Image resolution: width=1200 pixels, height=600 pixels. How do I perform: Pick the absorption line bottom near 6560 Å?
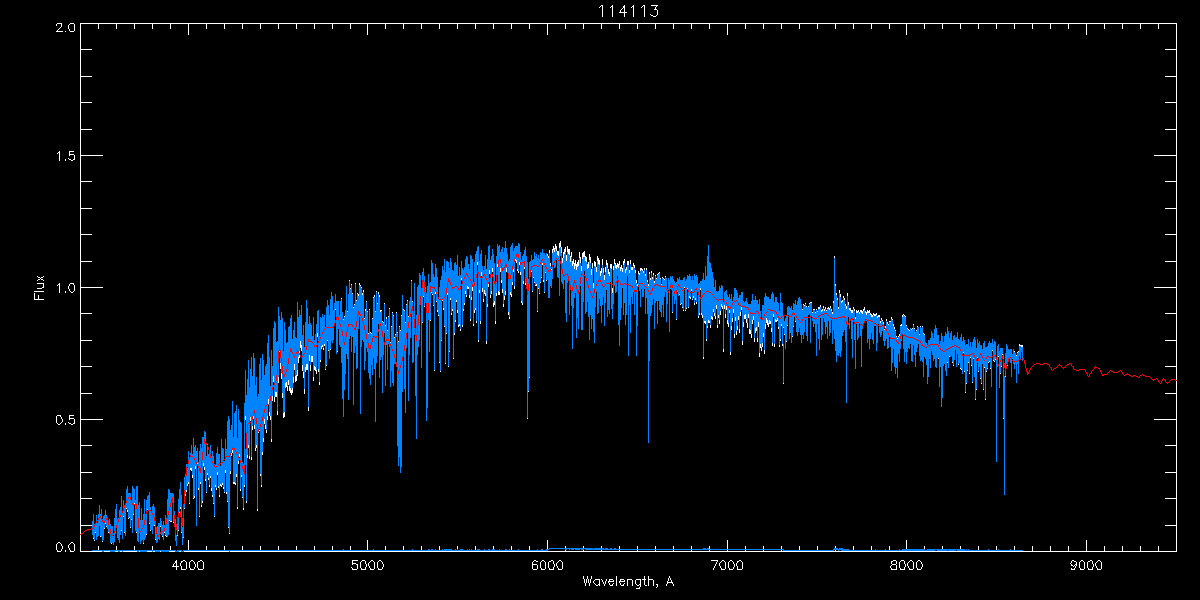[648, 438]
